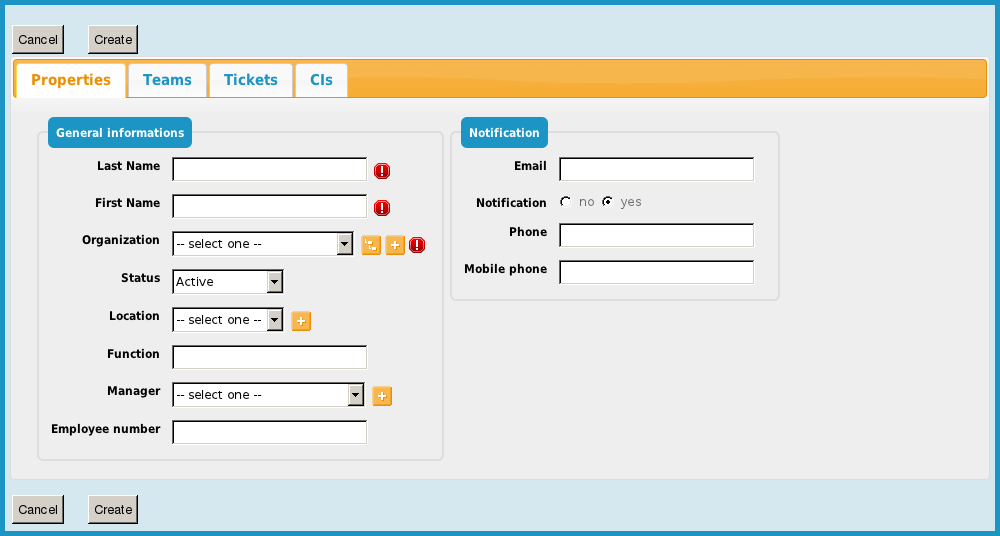This screenshot has width=1000, height=536.
Task: Open the Organization dropdown list
Action: (x=263, y=244)
